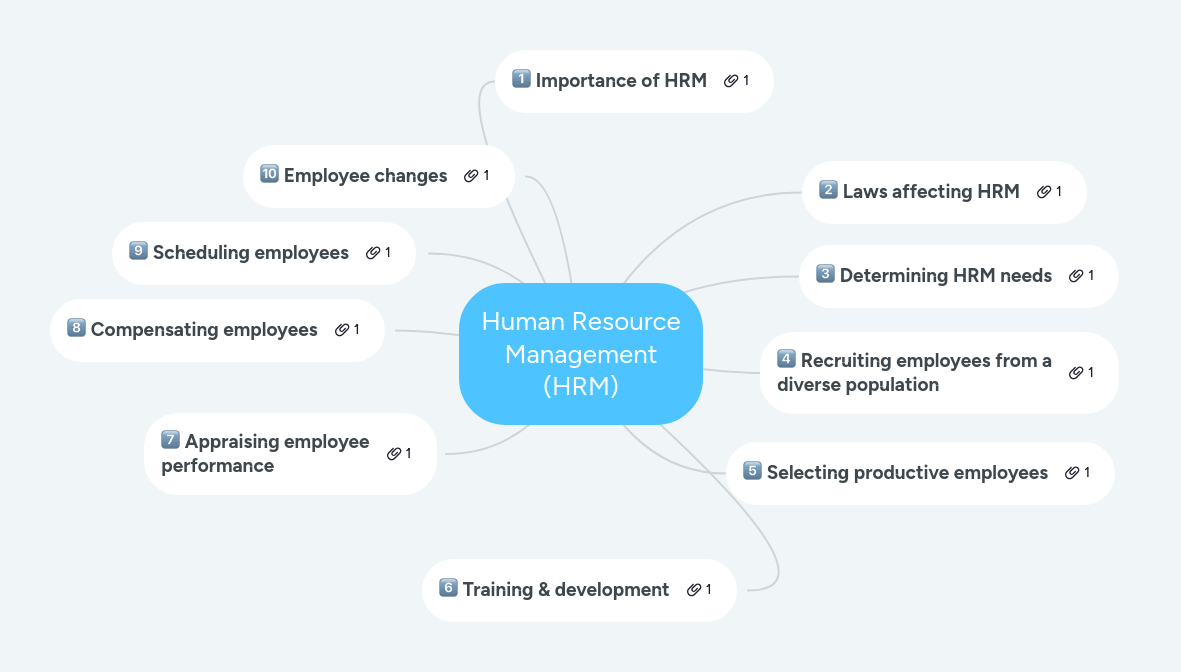
Task: Open the attachment on Selecting productive employees
Action: click(1072, 472)
